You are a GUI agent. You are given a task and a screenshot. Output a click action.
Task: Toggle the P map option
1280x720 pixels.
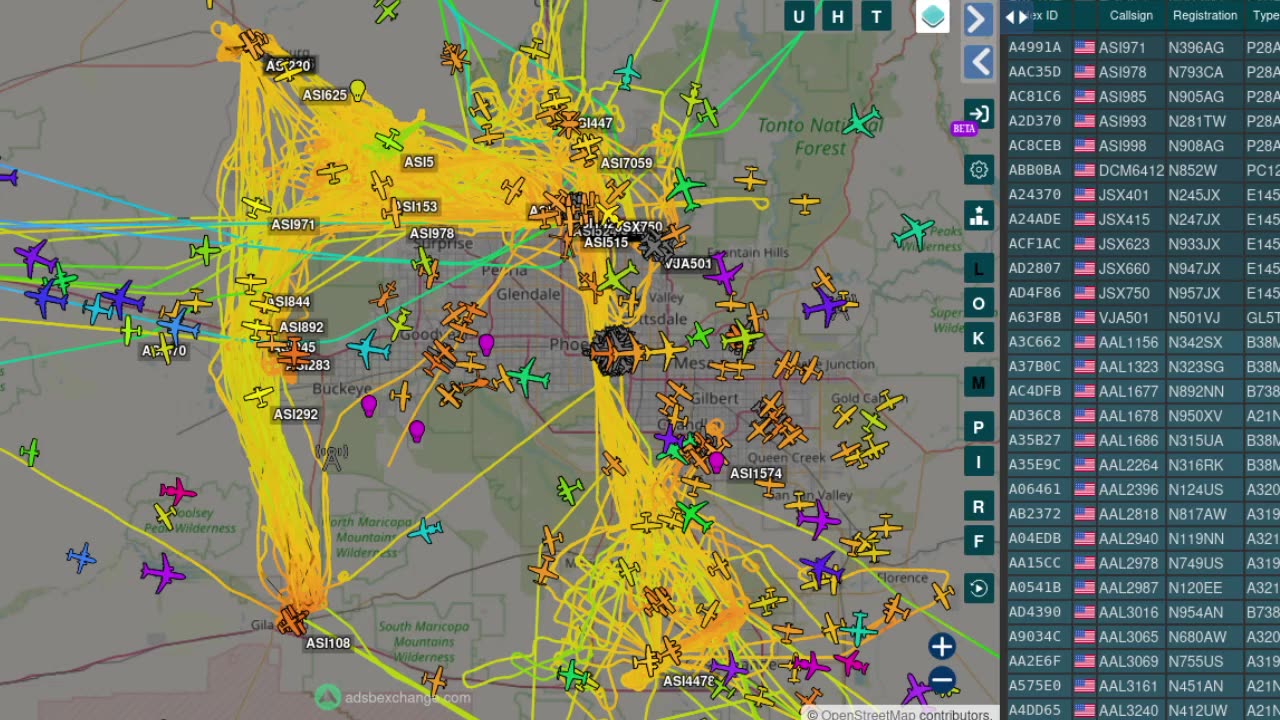978,427
